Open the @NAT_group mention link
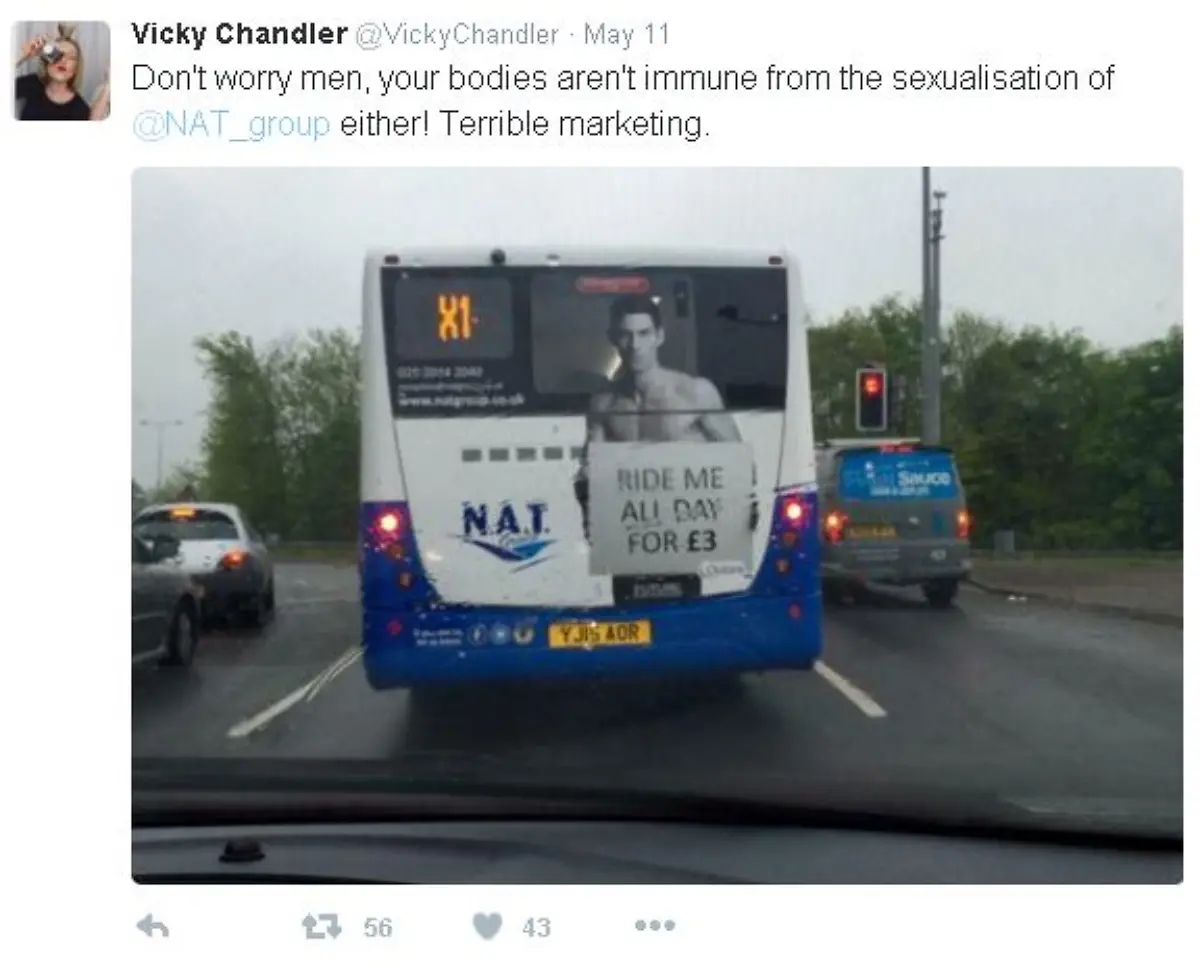 pos(231,126)
